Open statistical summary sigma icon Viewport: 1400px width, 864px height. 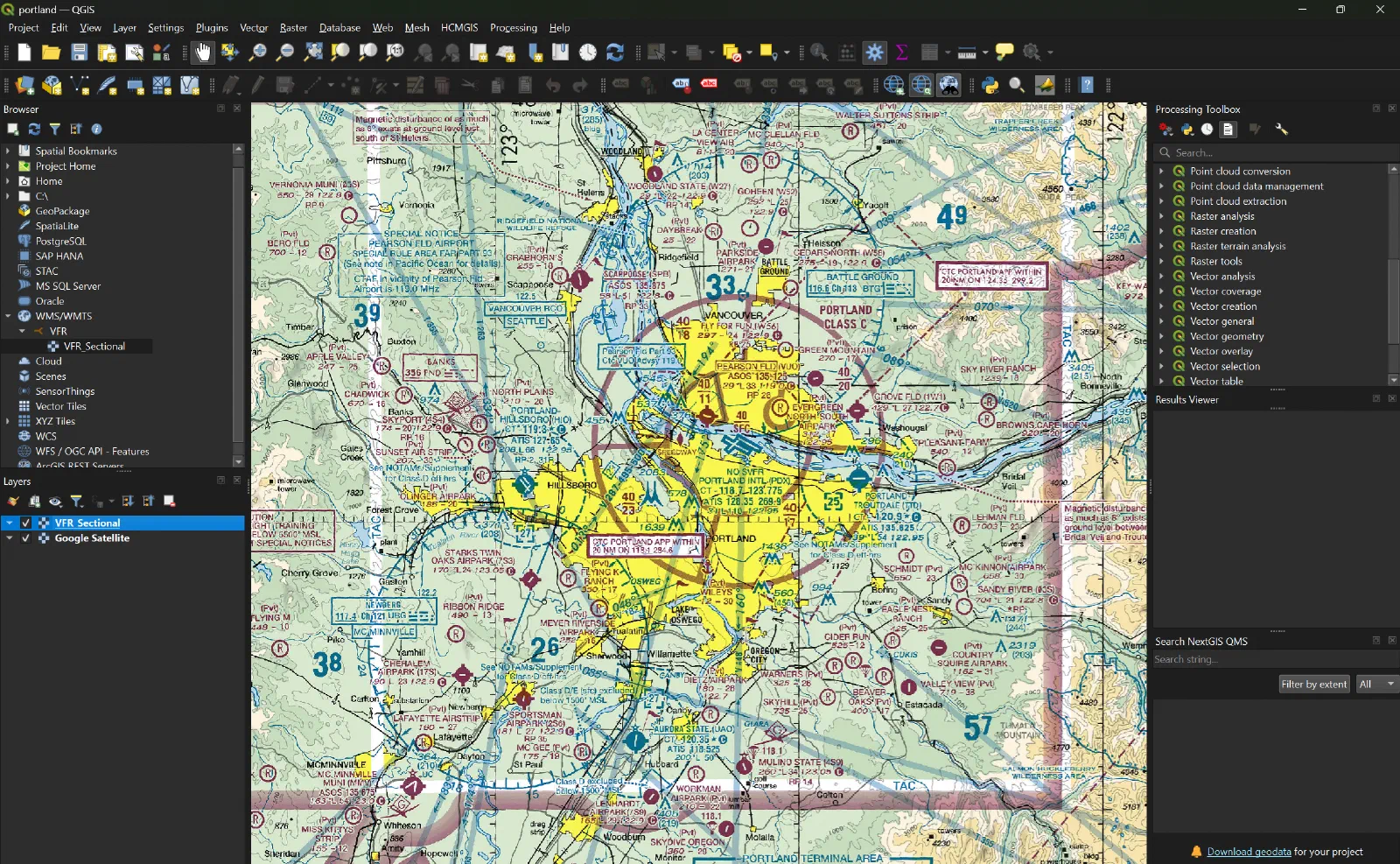click(901, 53)
